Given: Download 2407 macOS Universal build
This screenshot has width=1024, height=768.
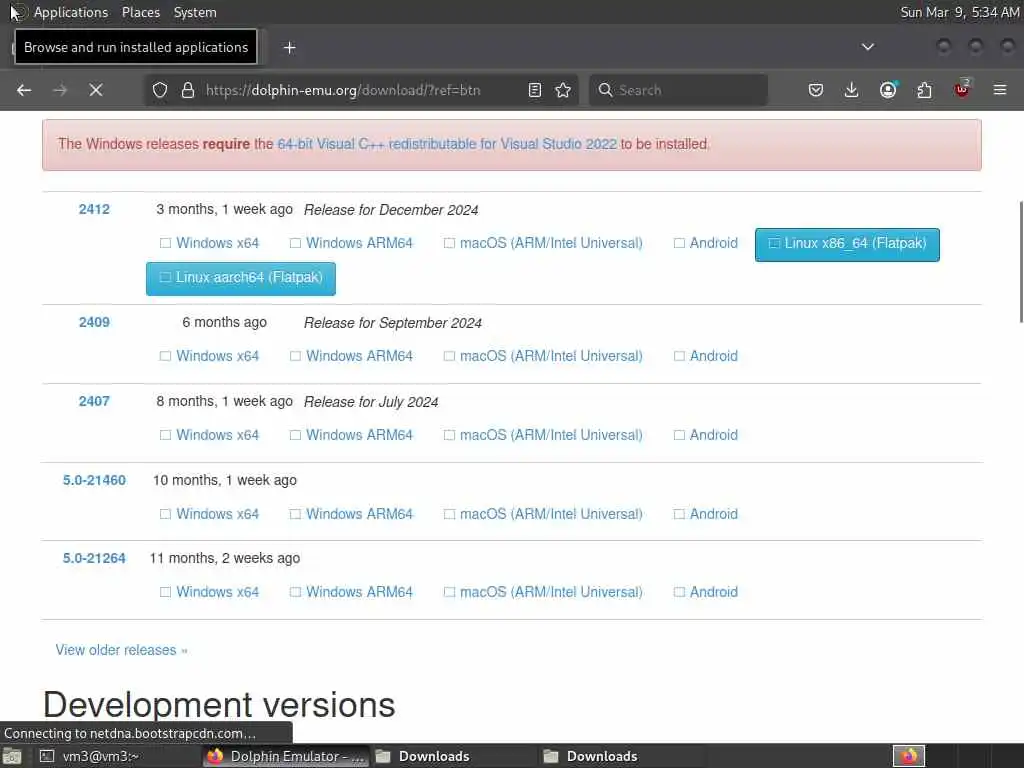Looking at the screenshot, I should 543,435.
